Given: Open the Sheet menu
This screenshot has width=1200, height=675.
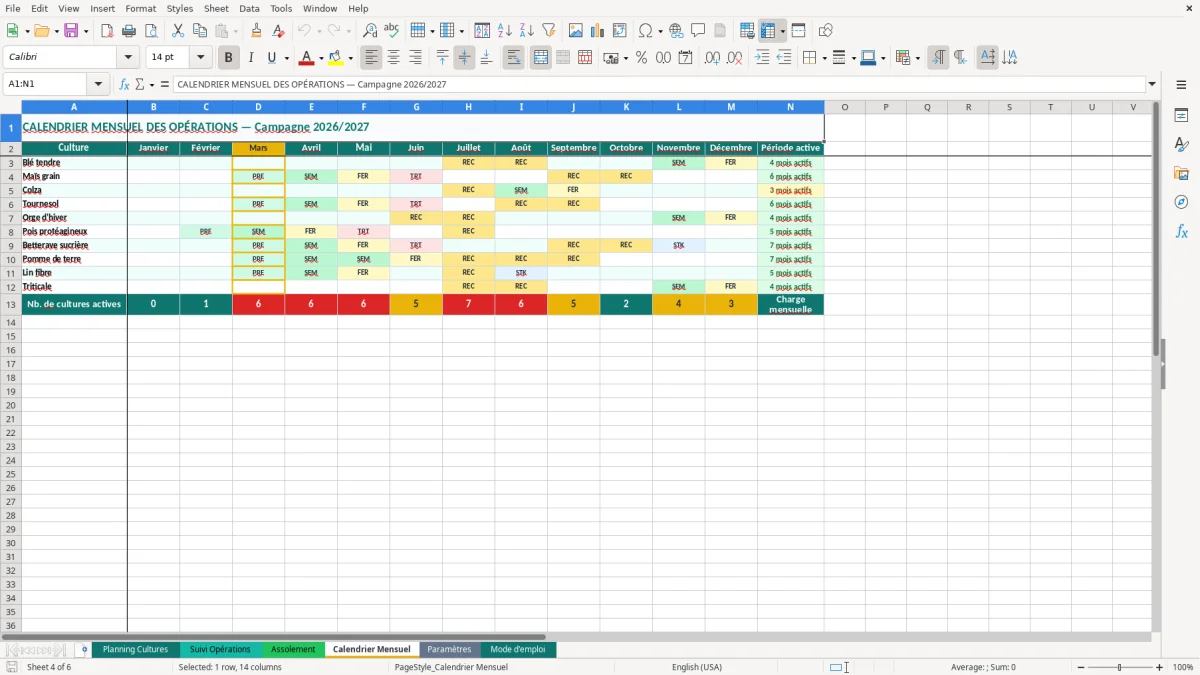Looking at the screenshot, I should click(x=216, y=8).
